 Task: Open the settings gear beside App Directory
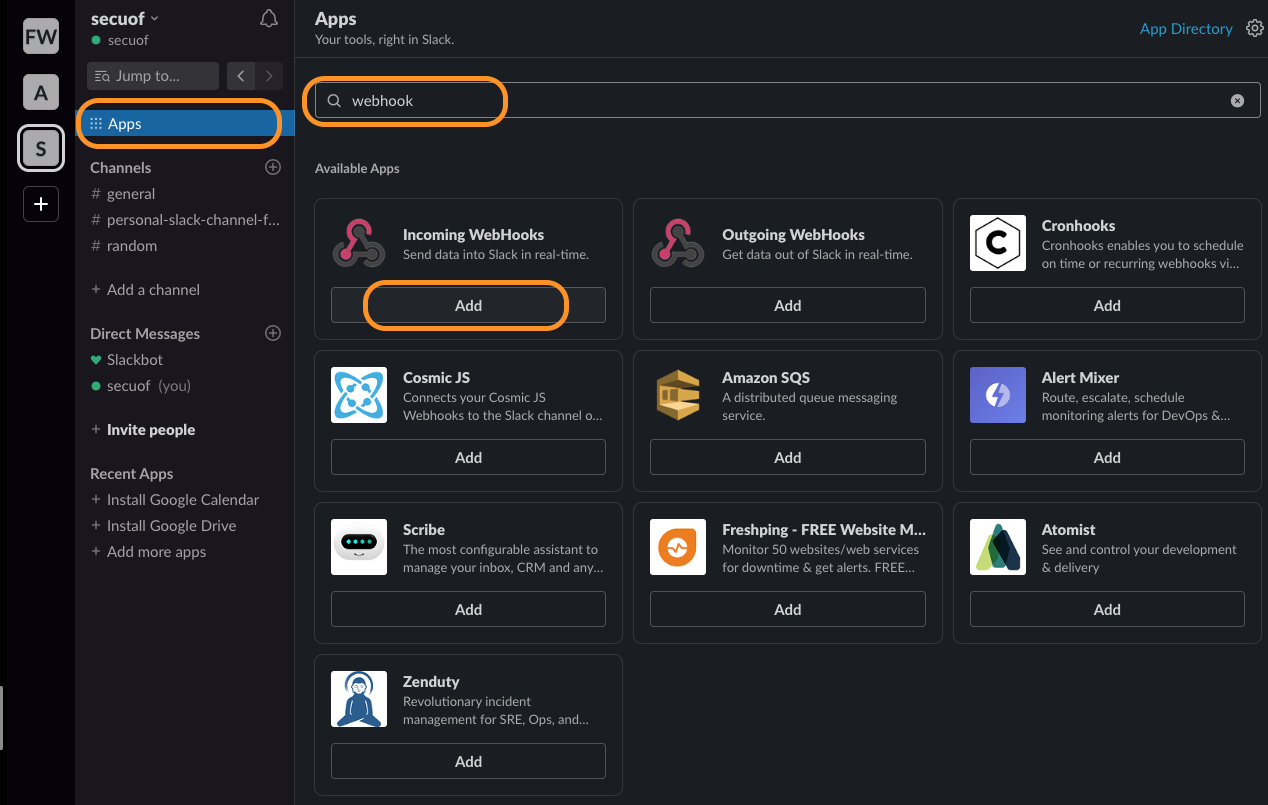coord(1255,28)
